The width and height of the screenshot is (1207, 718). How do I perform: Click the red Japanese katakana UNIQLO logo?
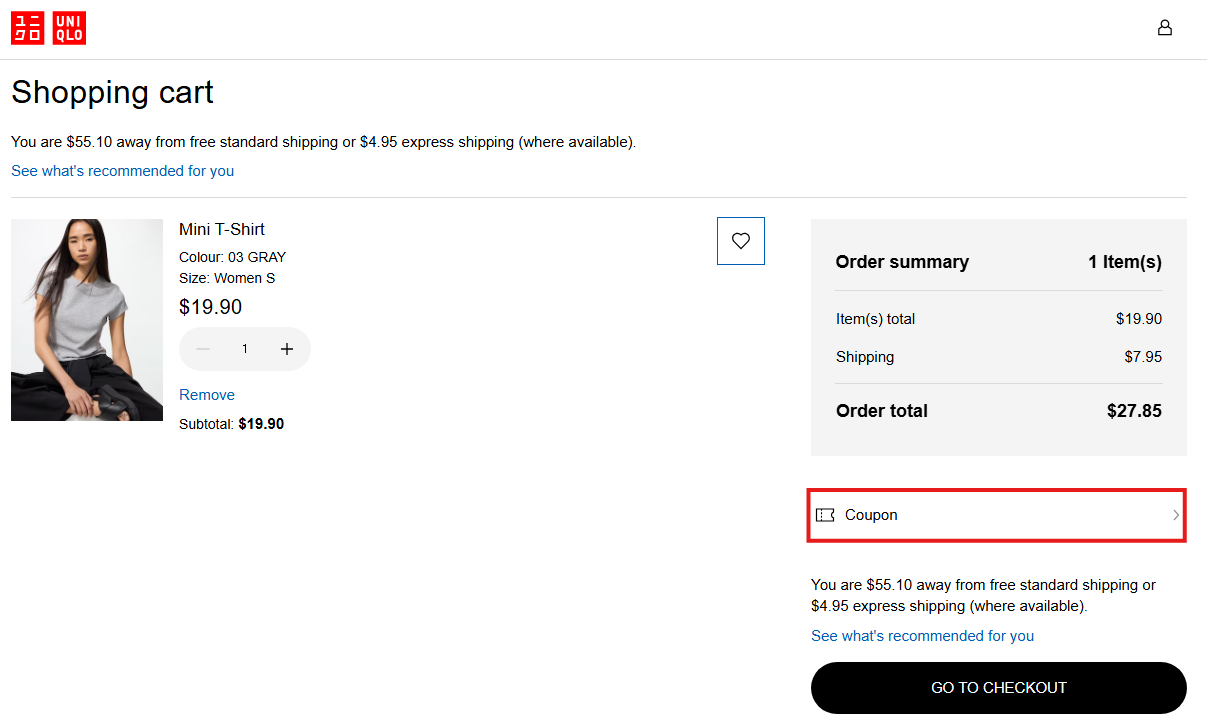click(28, 28)
